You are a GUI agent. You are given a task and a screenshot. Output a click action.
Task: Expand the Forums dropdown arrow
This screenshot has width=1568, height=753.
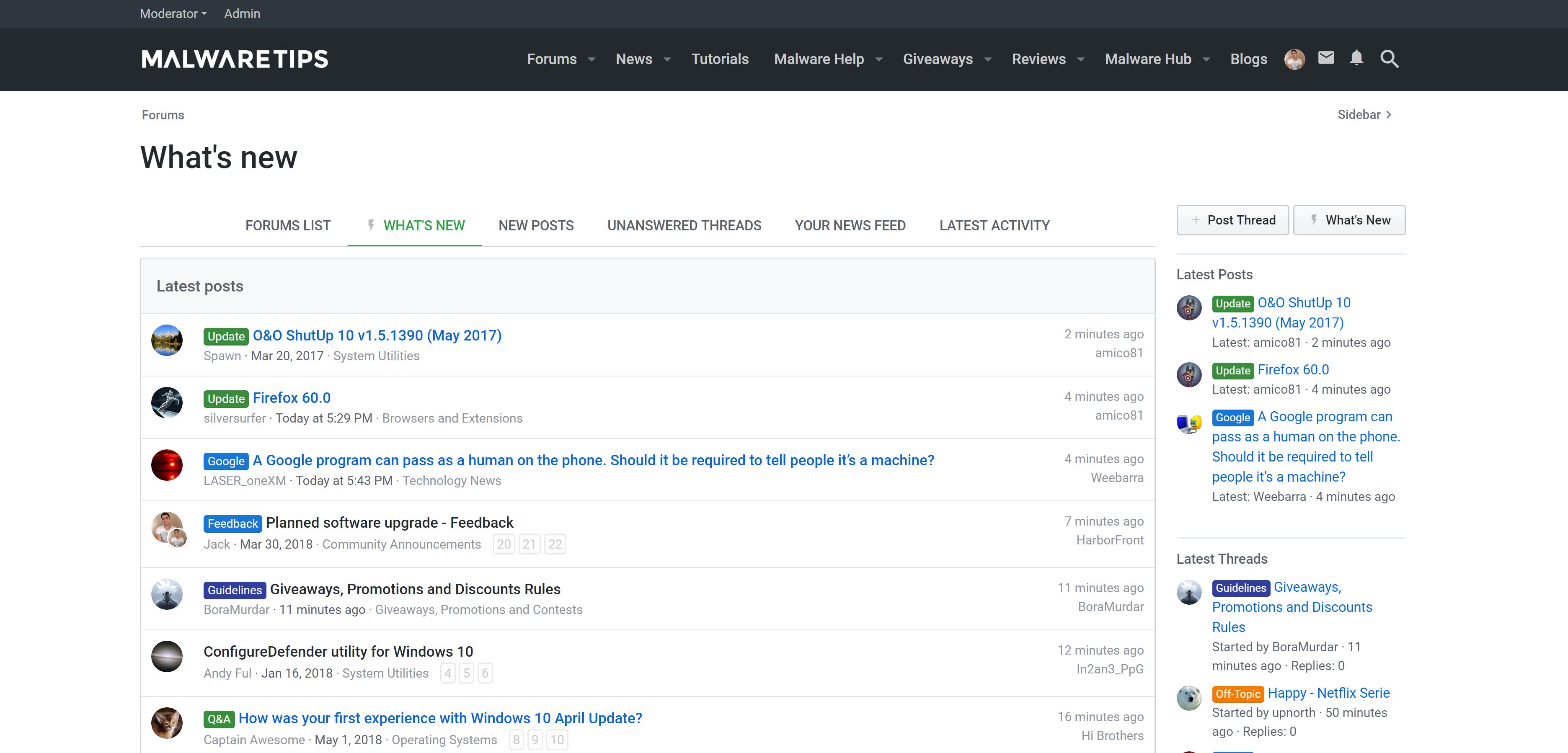[x=591, y=59]
